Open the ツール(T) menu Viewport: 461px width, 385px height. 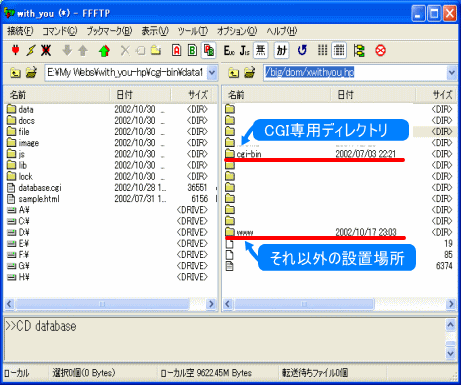[x=193, y=31]
